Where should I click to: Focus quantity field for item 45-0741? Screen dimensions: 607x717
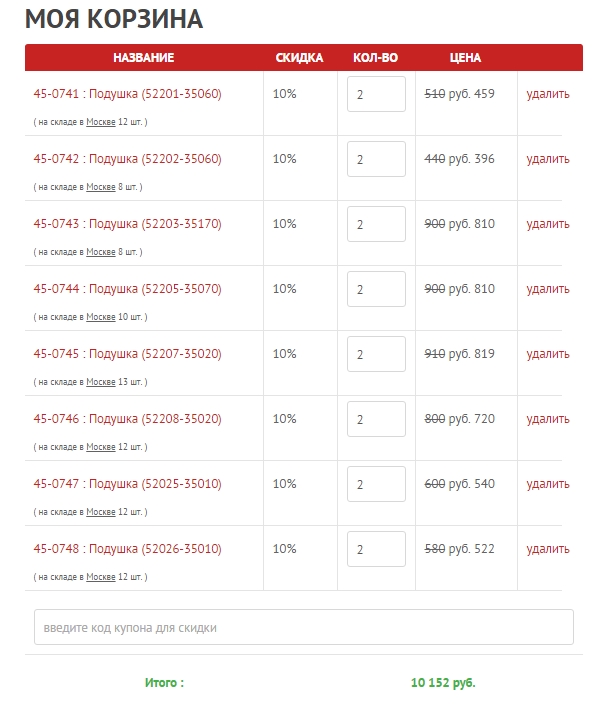pyautogui.click(x=376, y=94)
